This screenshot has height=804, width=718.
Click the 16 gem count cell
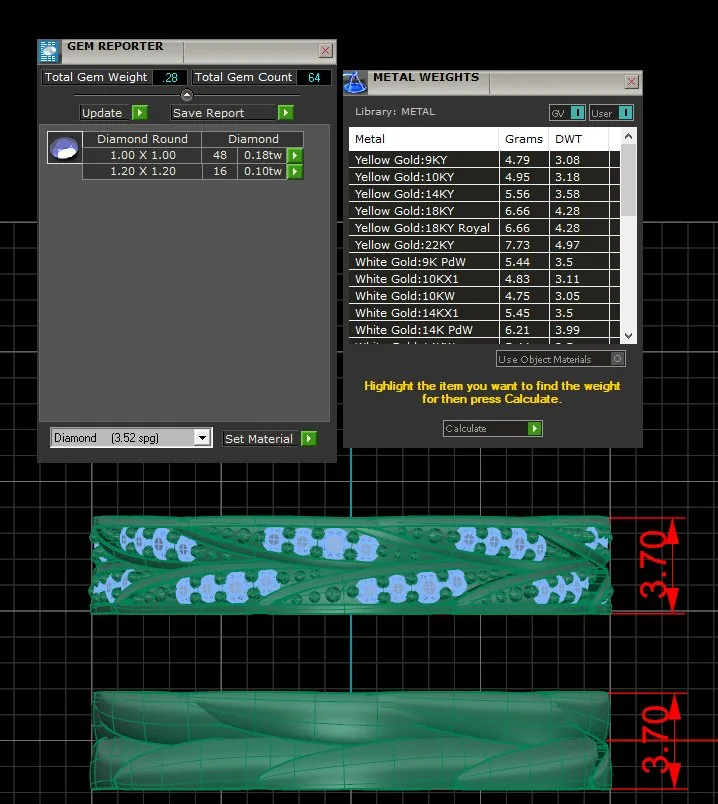point(220,171)
